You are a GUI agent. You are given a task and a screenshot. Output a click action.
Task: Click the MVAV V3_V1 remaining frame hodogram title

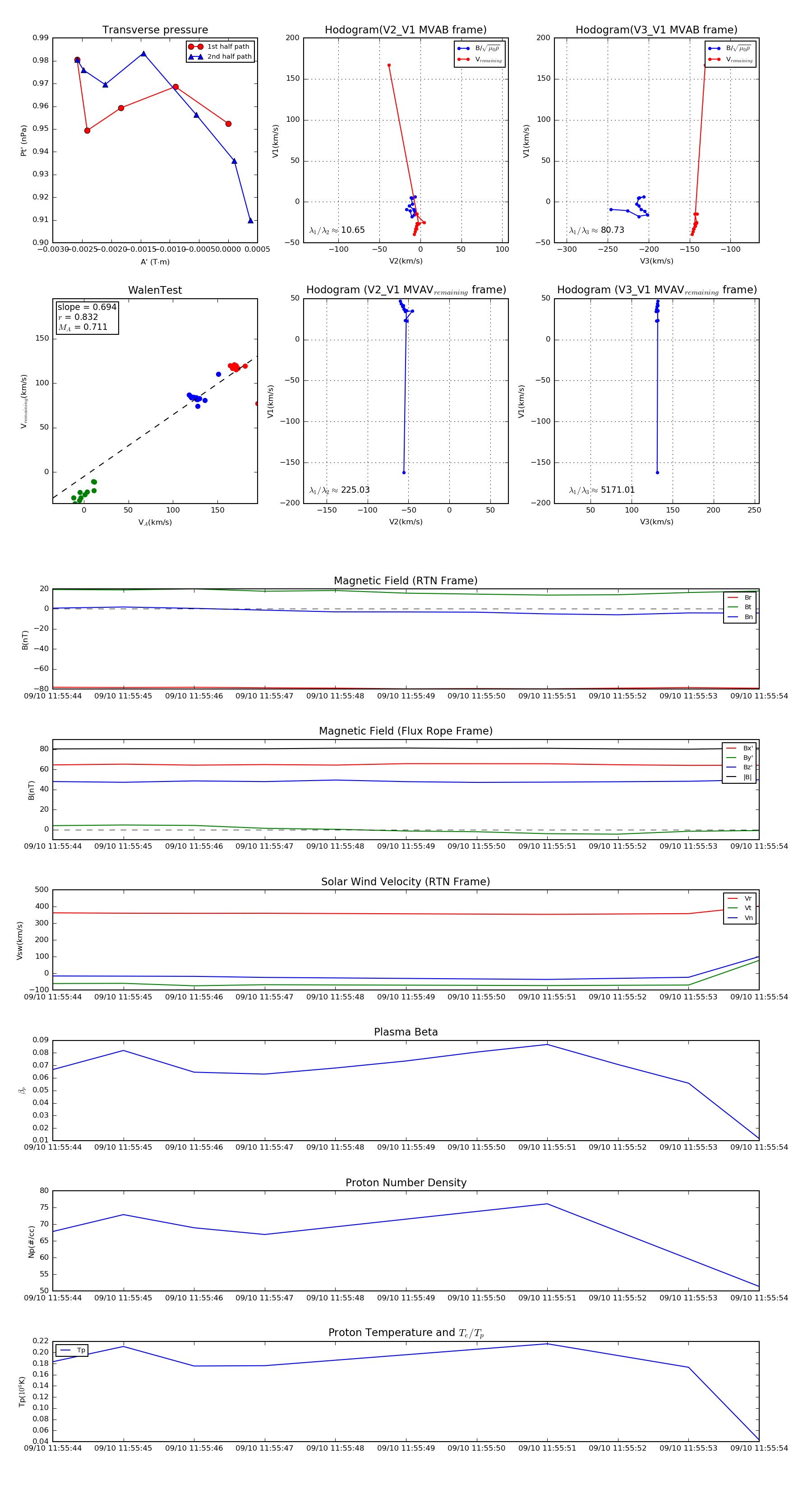(x=656, y=290)
